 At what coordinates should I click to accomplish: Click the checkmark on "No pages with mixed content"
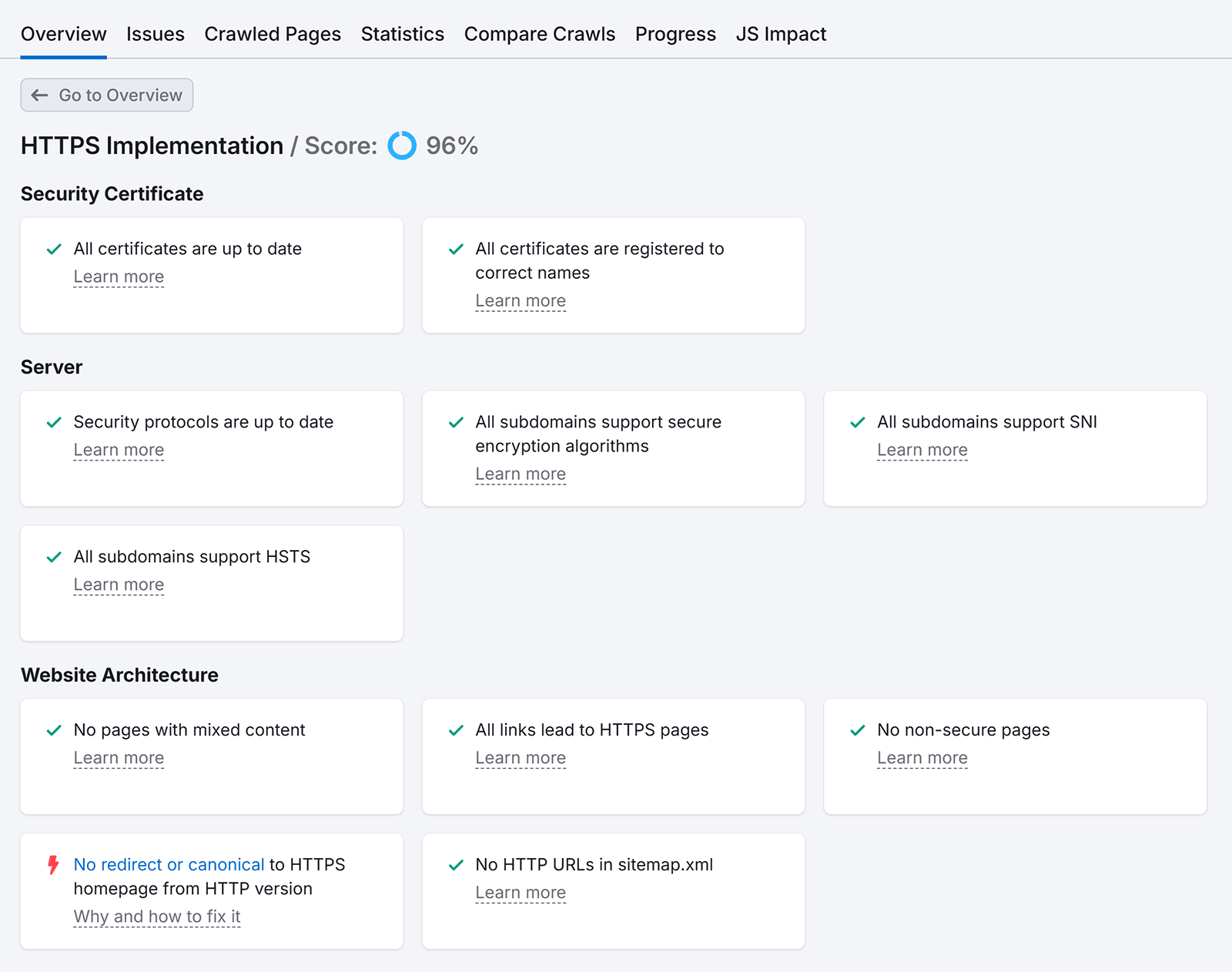click(x=53, y=730)
